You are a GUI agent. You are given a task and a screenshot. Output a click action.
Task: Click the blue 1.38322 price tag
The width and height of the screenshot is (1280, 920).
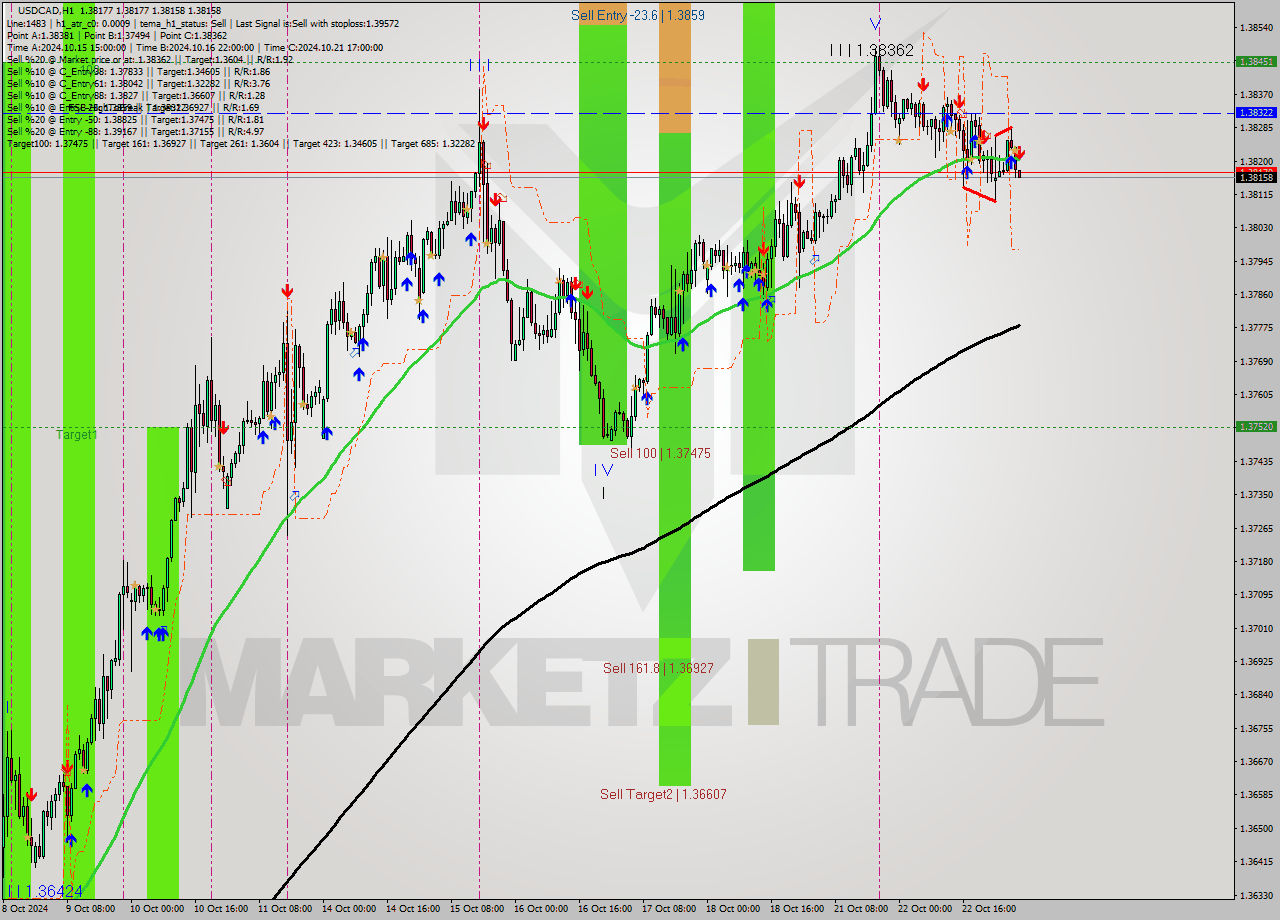(1255, 113)
